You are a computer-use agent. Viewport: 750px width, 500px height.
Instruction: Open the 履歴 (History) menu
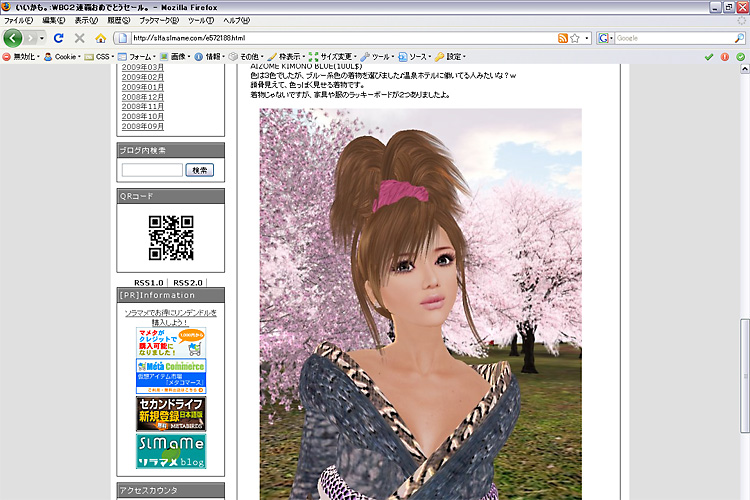click(x=119, y=21)
